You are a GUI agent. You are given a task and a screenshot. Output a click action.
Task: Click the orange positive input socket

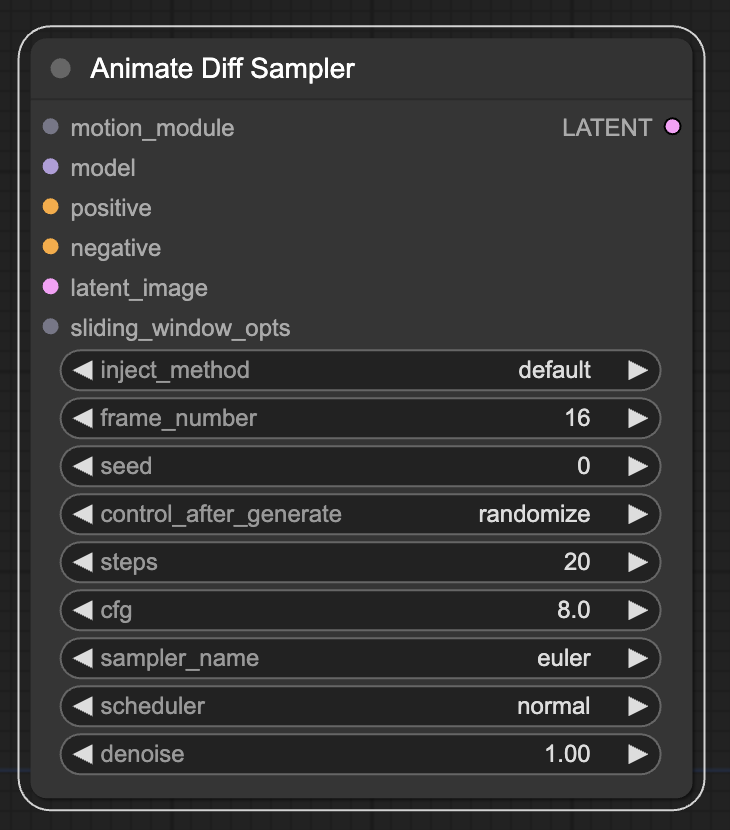pos(51,208)
